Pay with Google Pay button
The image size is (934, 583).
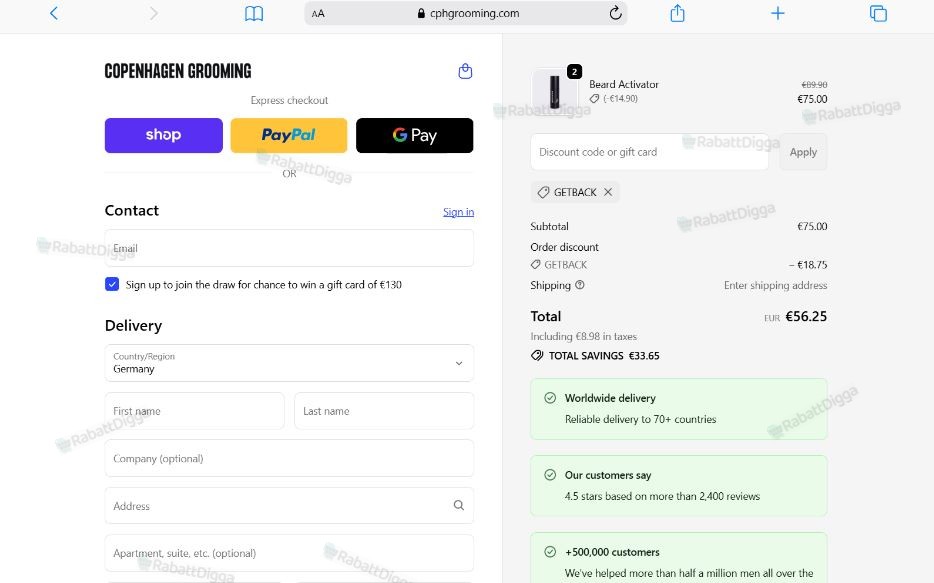[415, 135]
